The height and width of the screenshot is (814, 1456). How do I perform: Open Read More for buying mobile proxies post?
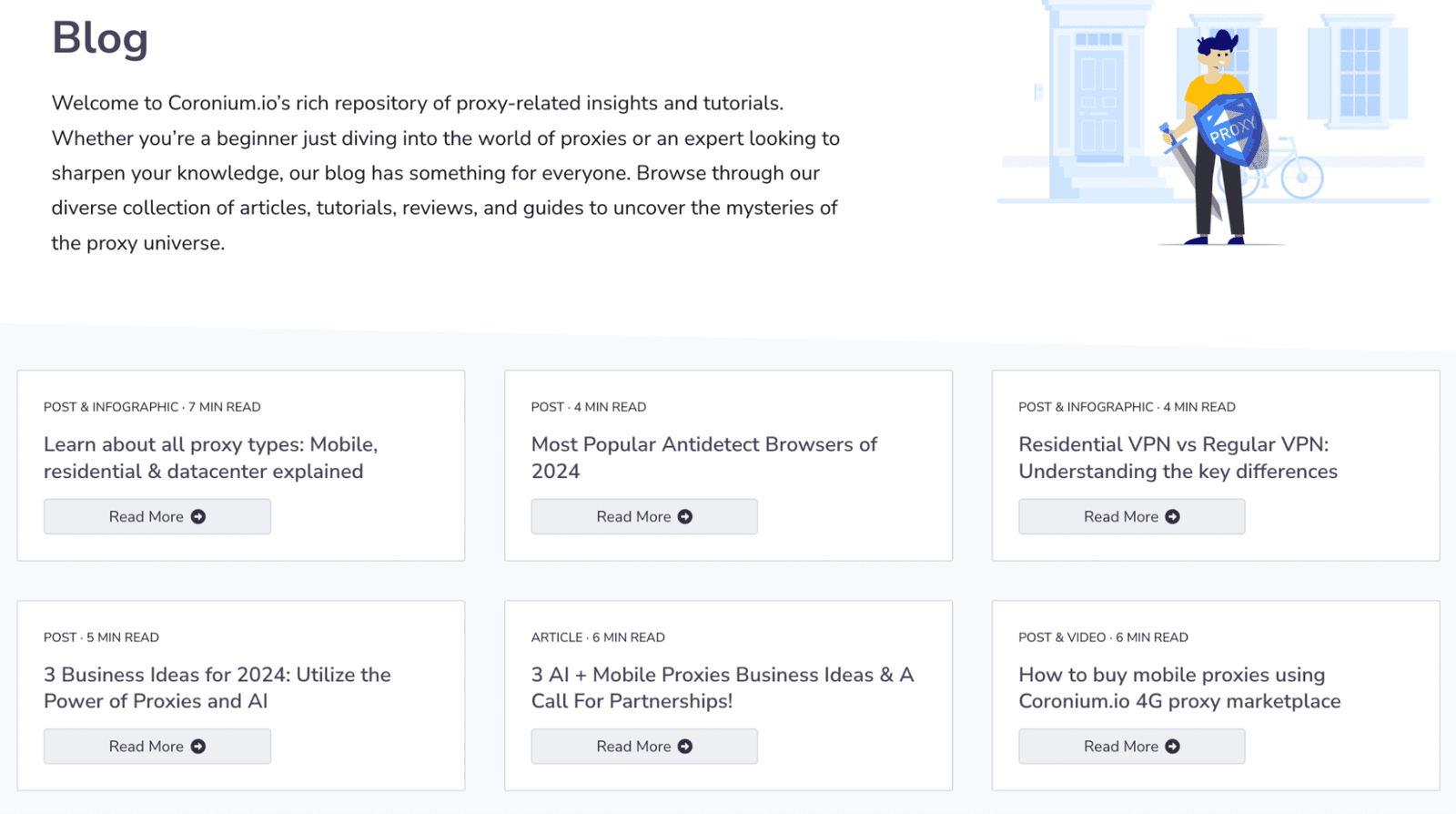(1132, 747)
